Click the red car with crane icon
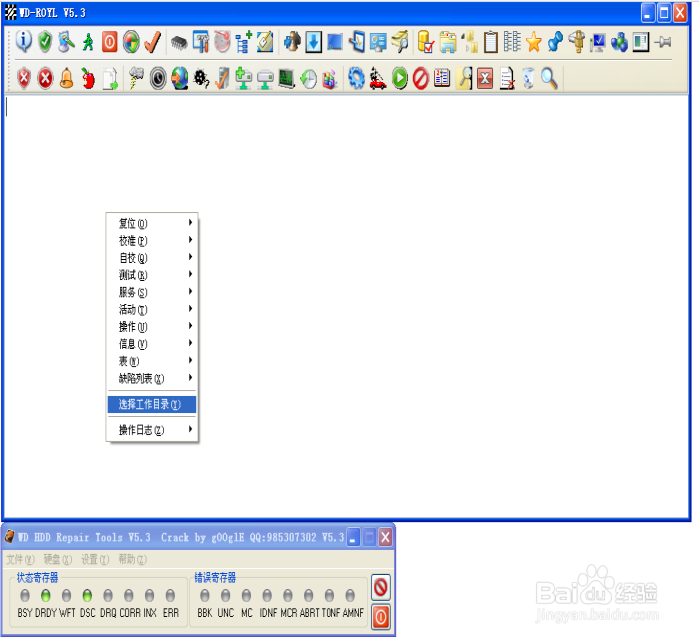This screenshot has width=699, height=639. [378, 78]
